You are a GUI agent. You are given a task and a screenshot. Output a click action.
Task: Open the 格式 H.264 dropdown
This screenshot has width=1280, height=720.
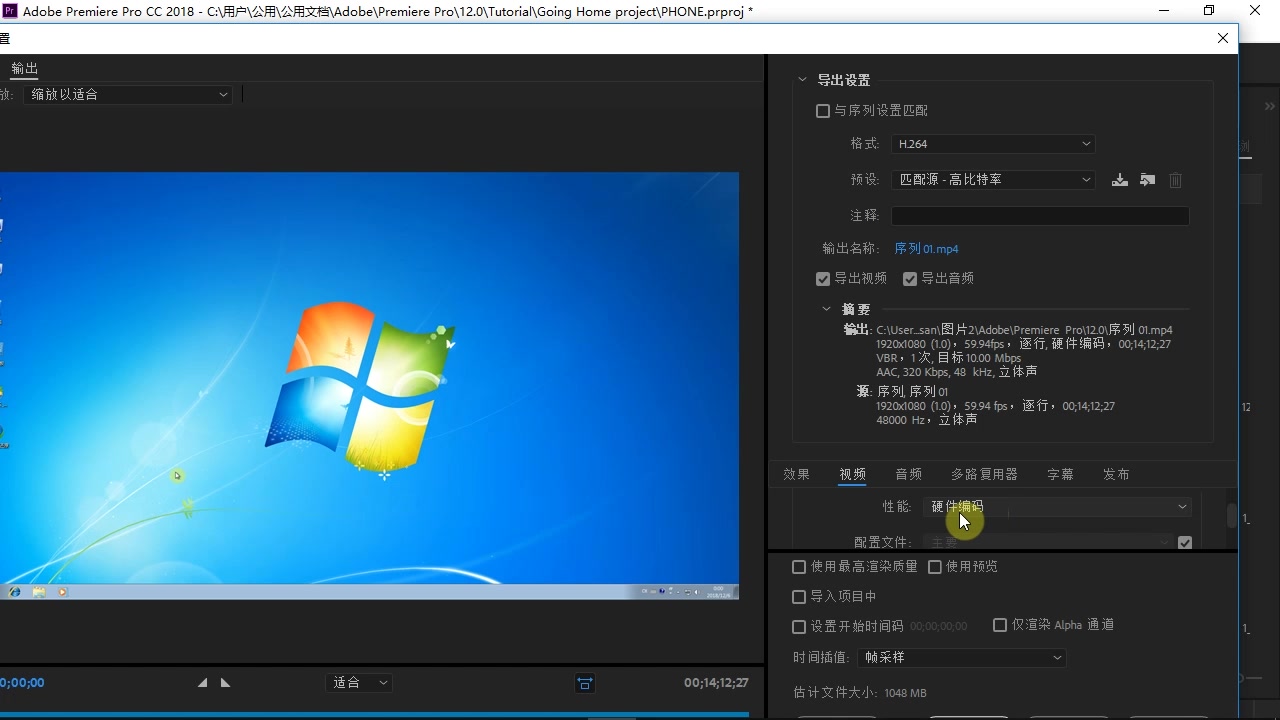tap(993, 144)
